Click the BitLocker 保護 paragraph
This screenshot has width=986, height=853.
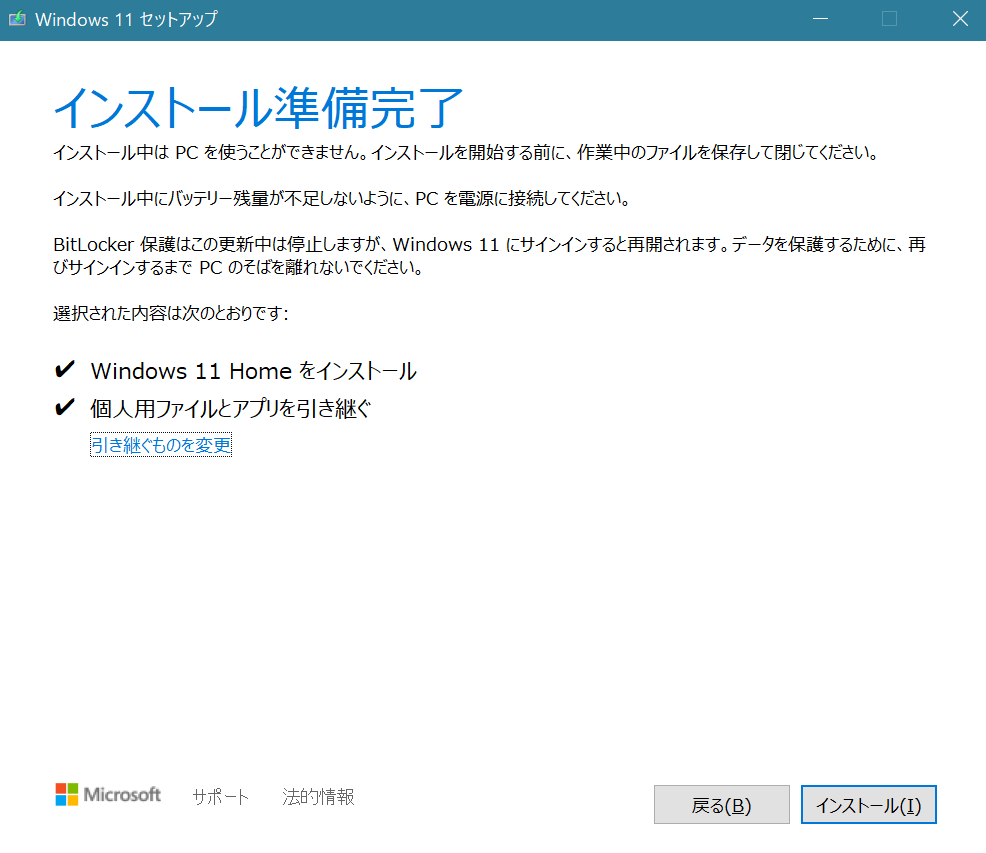click(x=489, y=255)
